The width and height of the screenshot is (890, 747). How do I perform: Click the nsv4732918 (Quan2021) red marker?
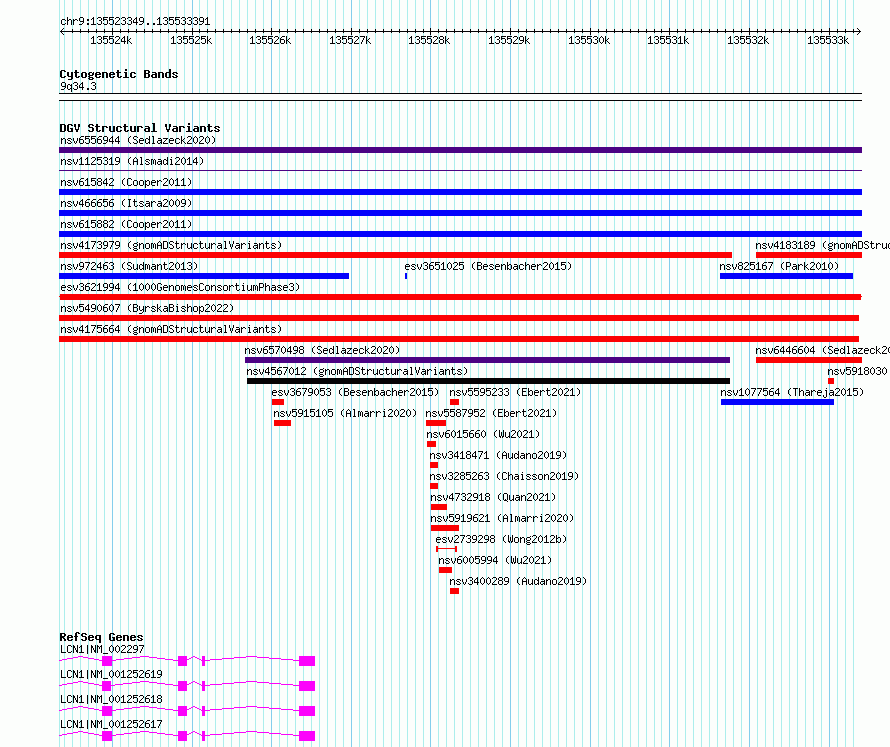(439, 507)
